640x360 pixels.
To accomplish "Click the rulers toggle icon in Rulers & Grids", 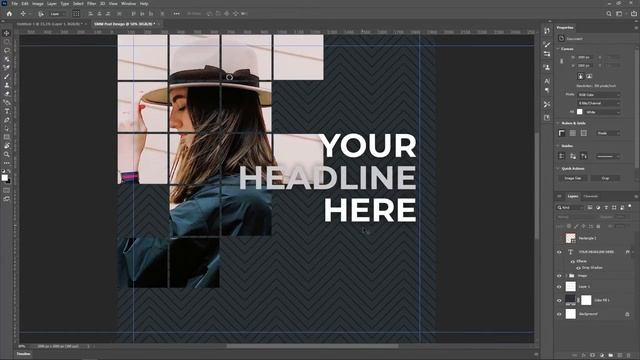I will click(562, 133).
